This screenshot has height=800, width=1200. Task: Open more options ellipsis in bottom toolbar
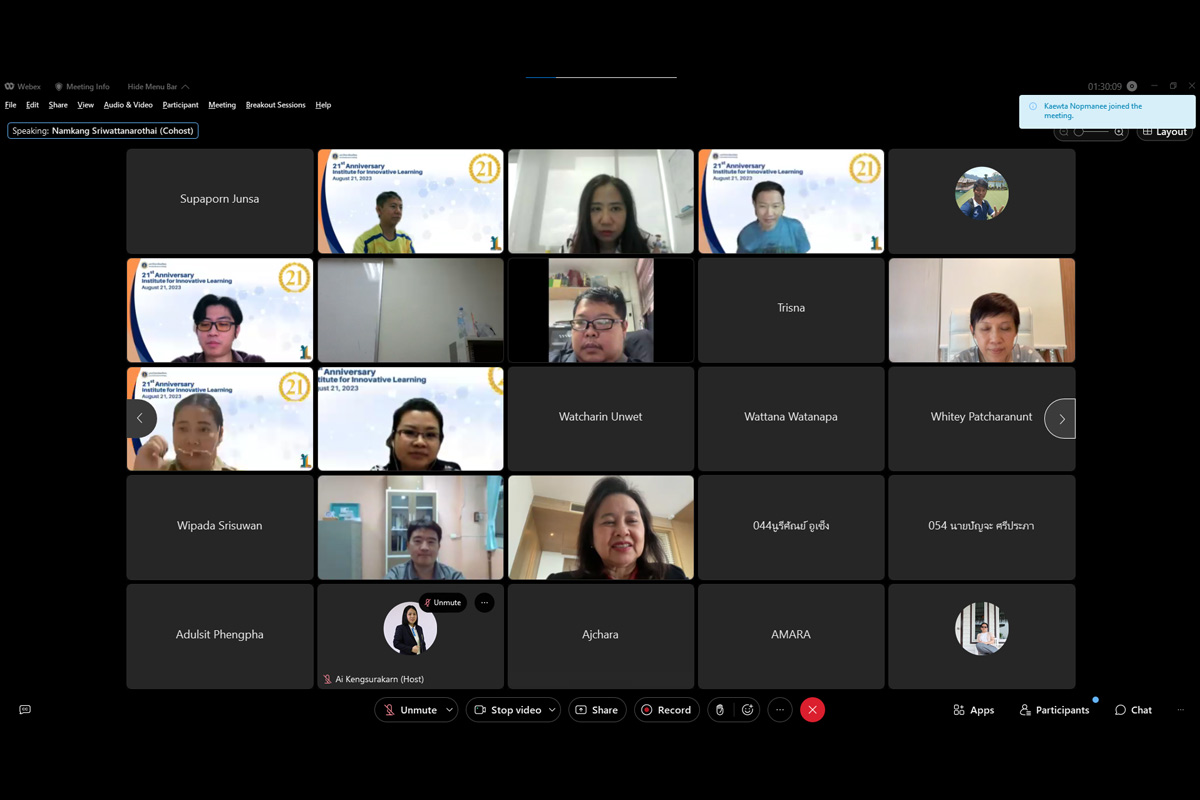780,710
